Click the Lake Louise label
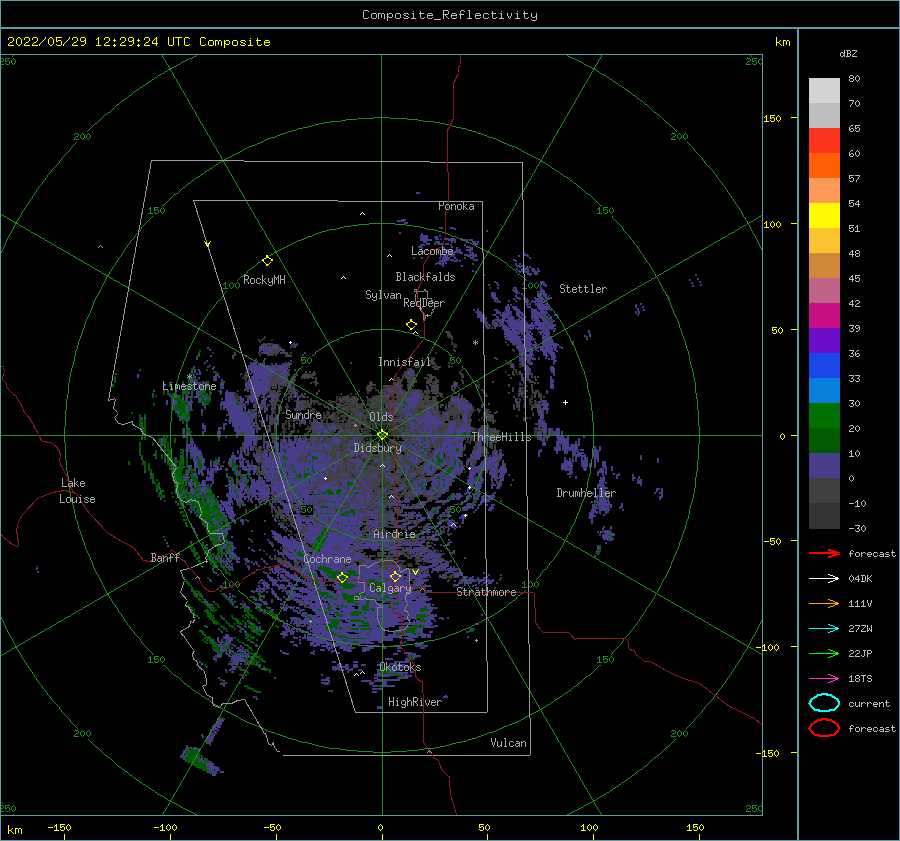900x841 pixels. 77,491
